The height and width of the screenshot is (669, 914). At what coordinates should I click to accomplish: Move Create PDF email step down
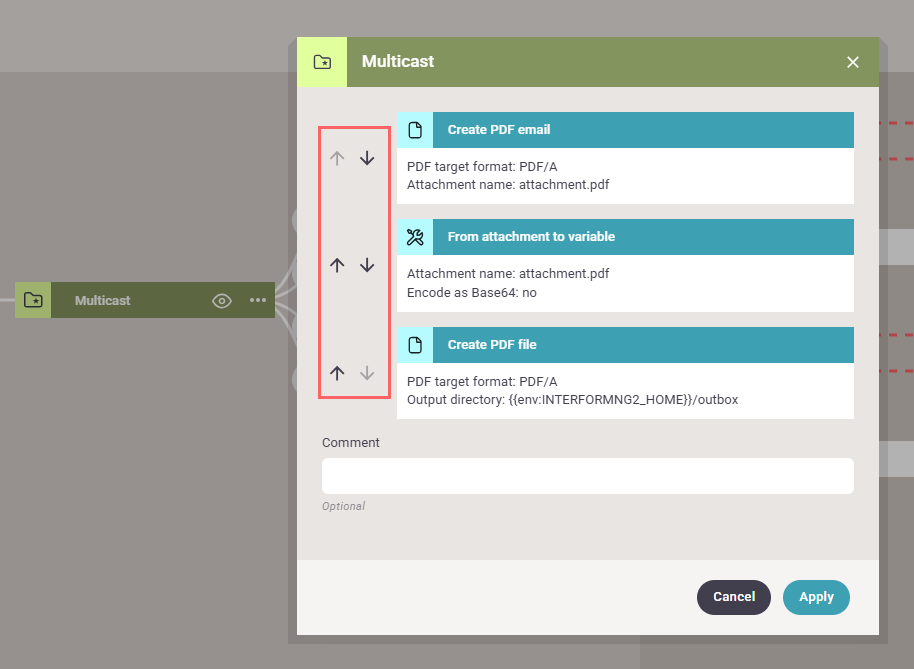[x=367, y=158]
